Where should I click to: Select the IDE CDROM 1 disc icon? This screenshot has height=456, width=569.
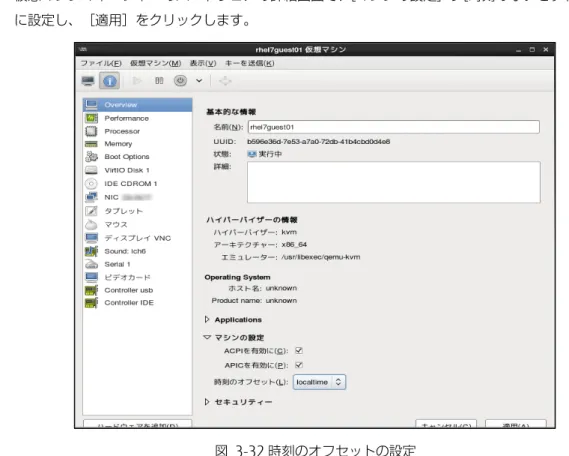point(91,184)
